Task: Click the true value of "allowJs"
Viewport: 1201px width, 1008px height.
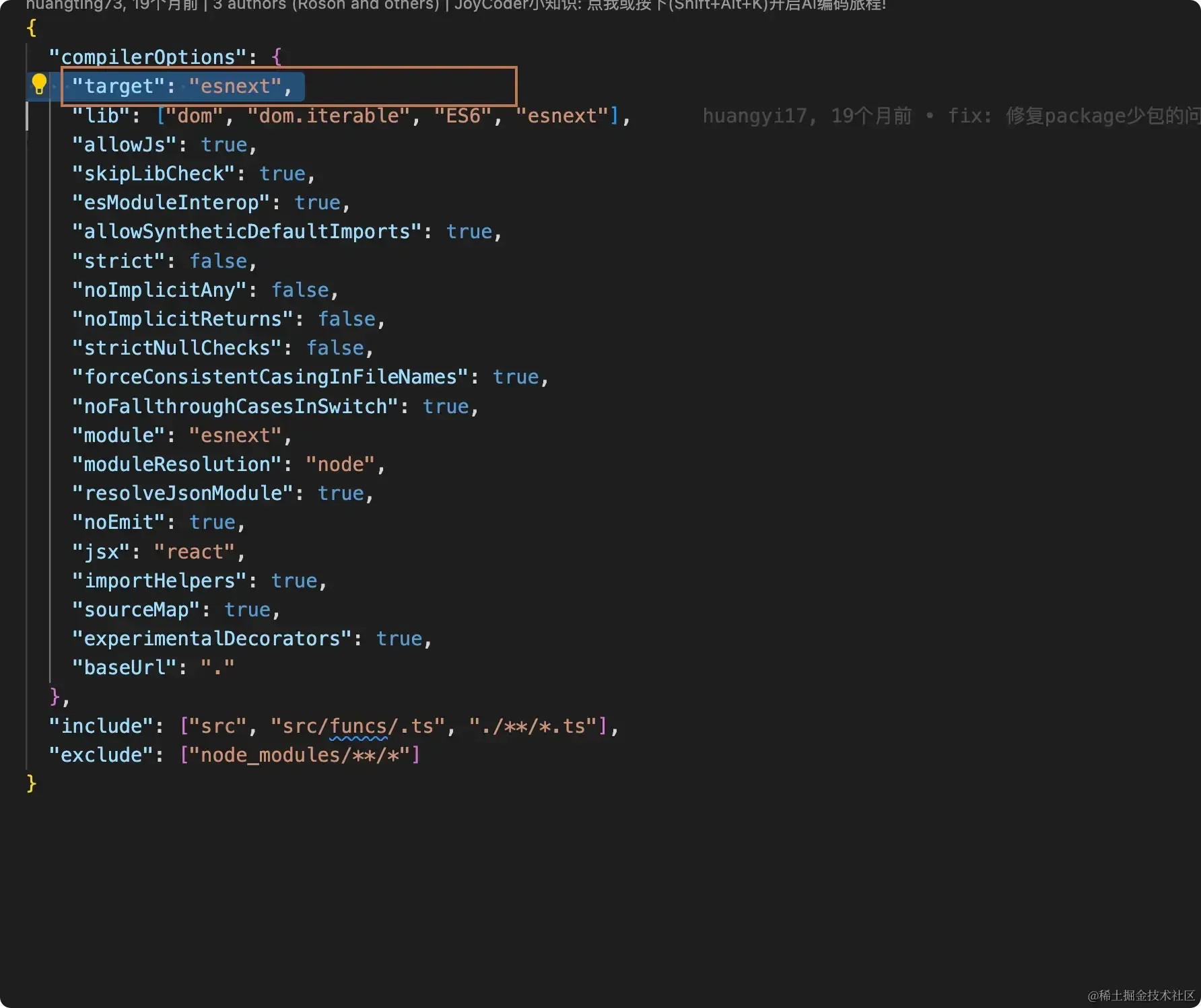Action: pos(224,145)
